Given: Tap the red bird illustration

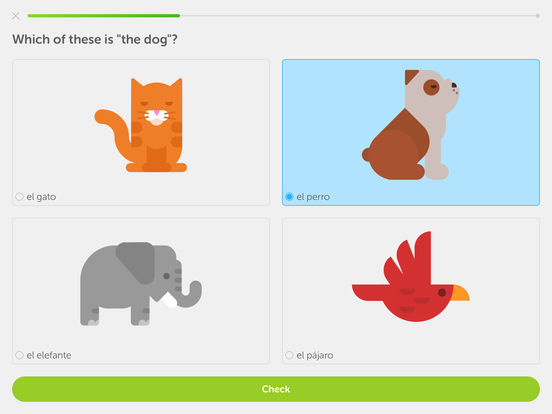Looking at the screenshot, I should (410, 276).
